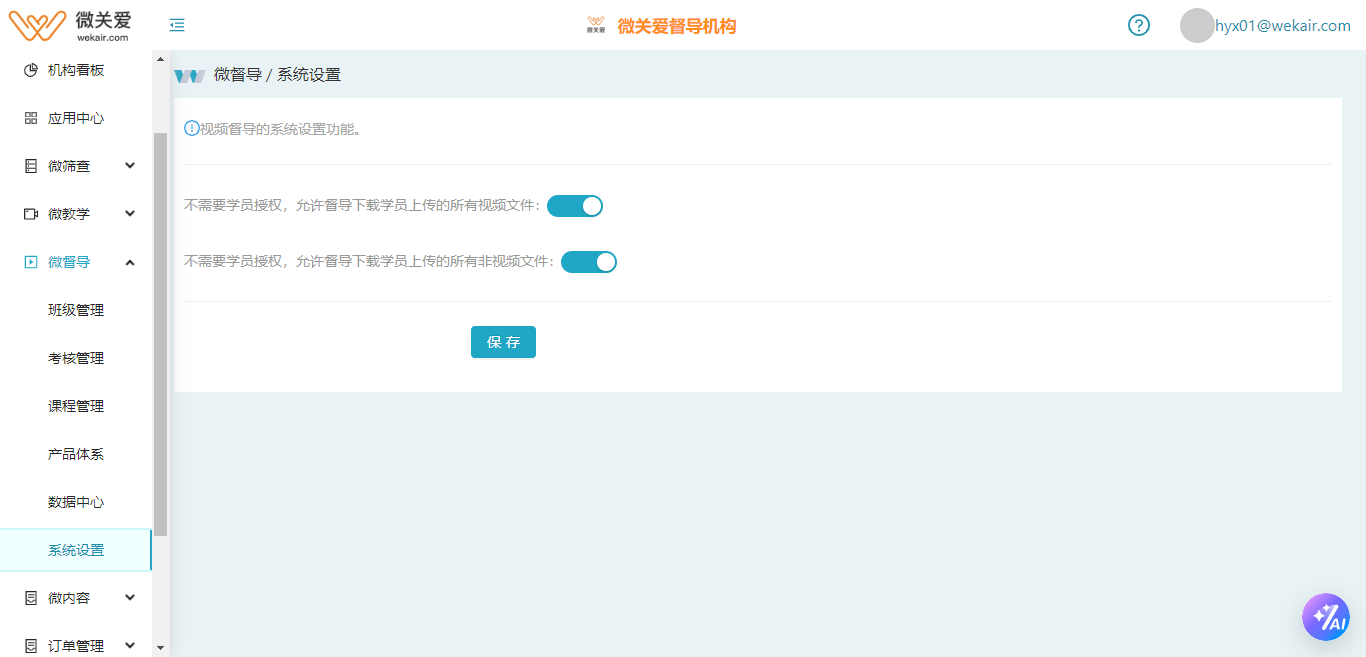This screenshot has width=1366, height=657.
Task: Open the help question mark icon
Action: pos(1138,25)
